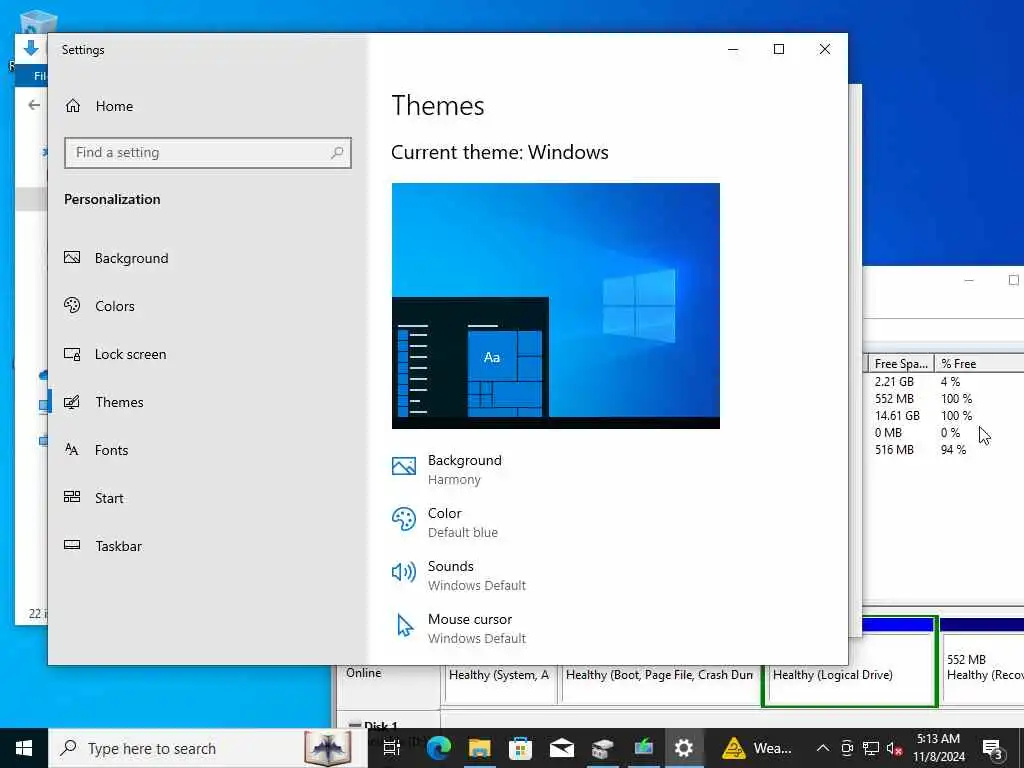Select the 516 MB free space cell
This screenshot has height=768, width=1024.
coord(894,449)
